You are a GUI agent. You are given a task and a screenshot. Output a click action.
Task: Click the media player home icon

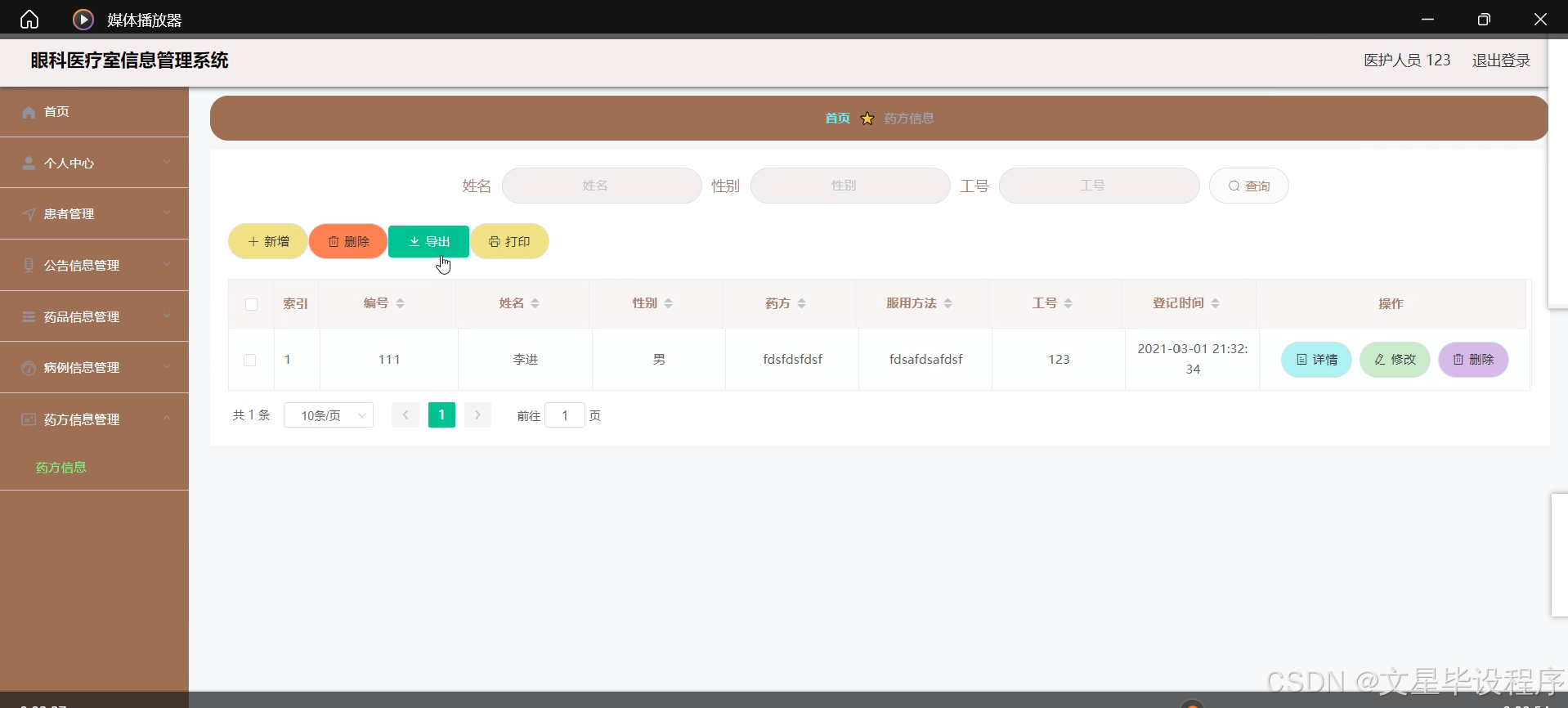29,19
